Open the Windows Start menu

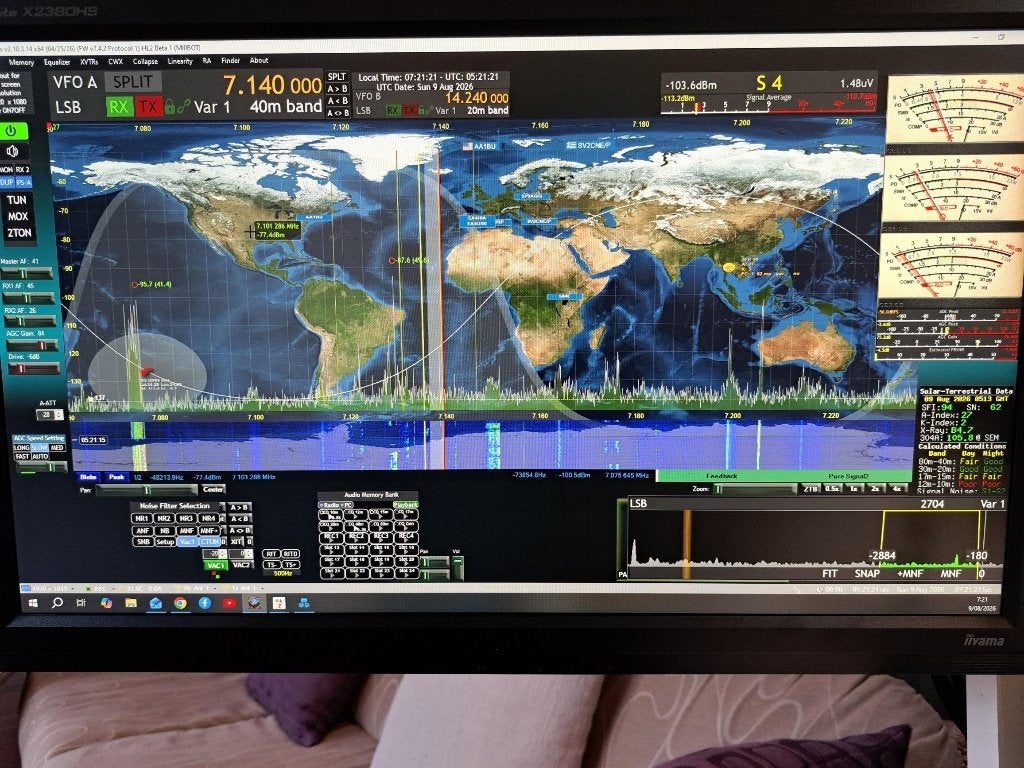click(33, 603)
